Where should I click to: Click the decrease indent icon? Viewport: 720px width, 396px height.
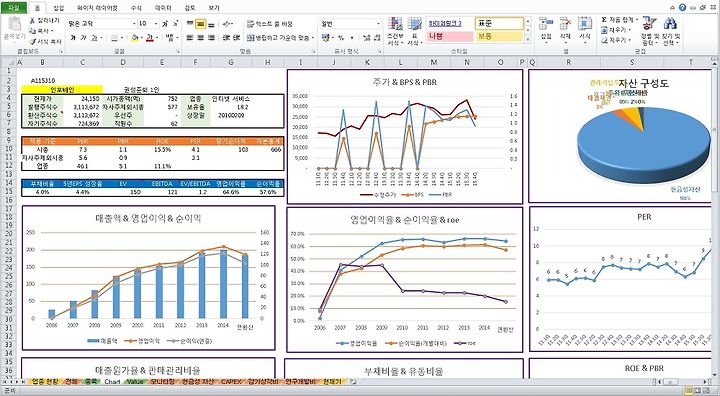[226, 38]
